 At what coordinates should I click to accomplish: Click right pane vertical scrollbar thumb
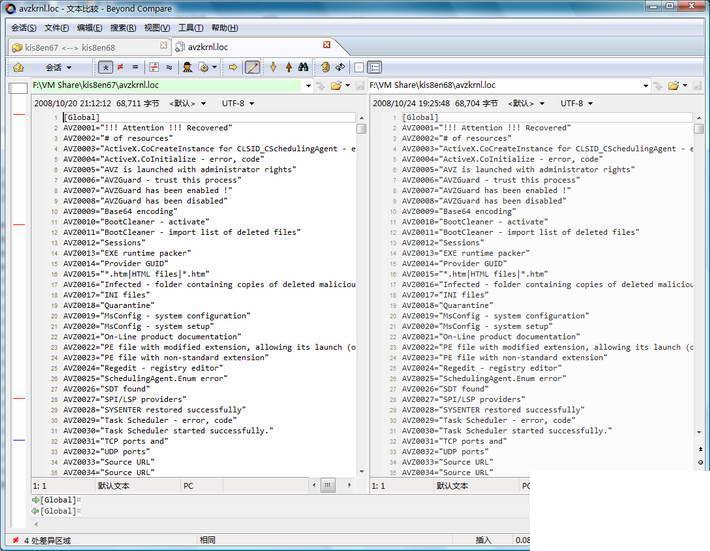click(x=699, y=129)
